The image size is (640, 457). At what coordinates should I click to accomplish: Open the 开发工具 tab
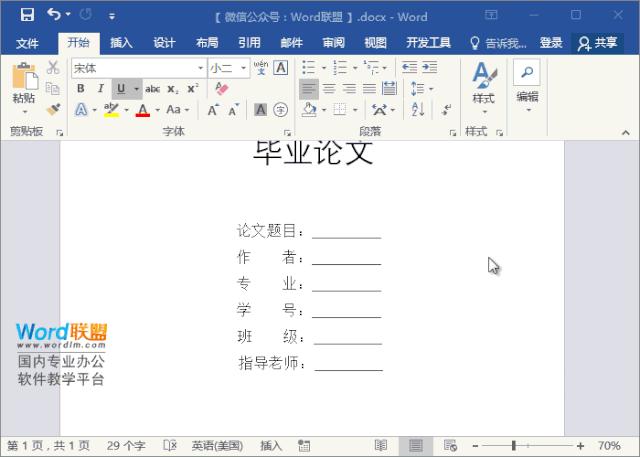[428, 42]
